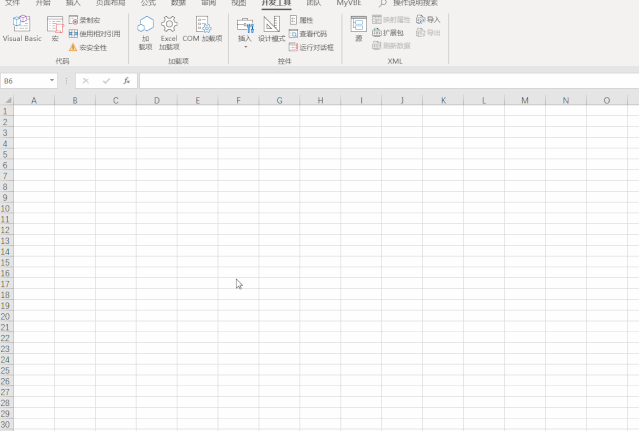639x431 pixels.
Task: Select column O header
Action: 607,100
